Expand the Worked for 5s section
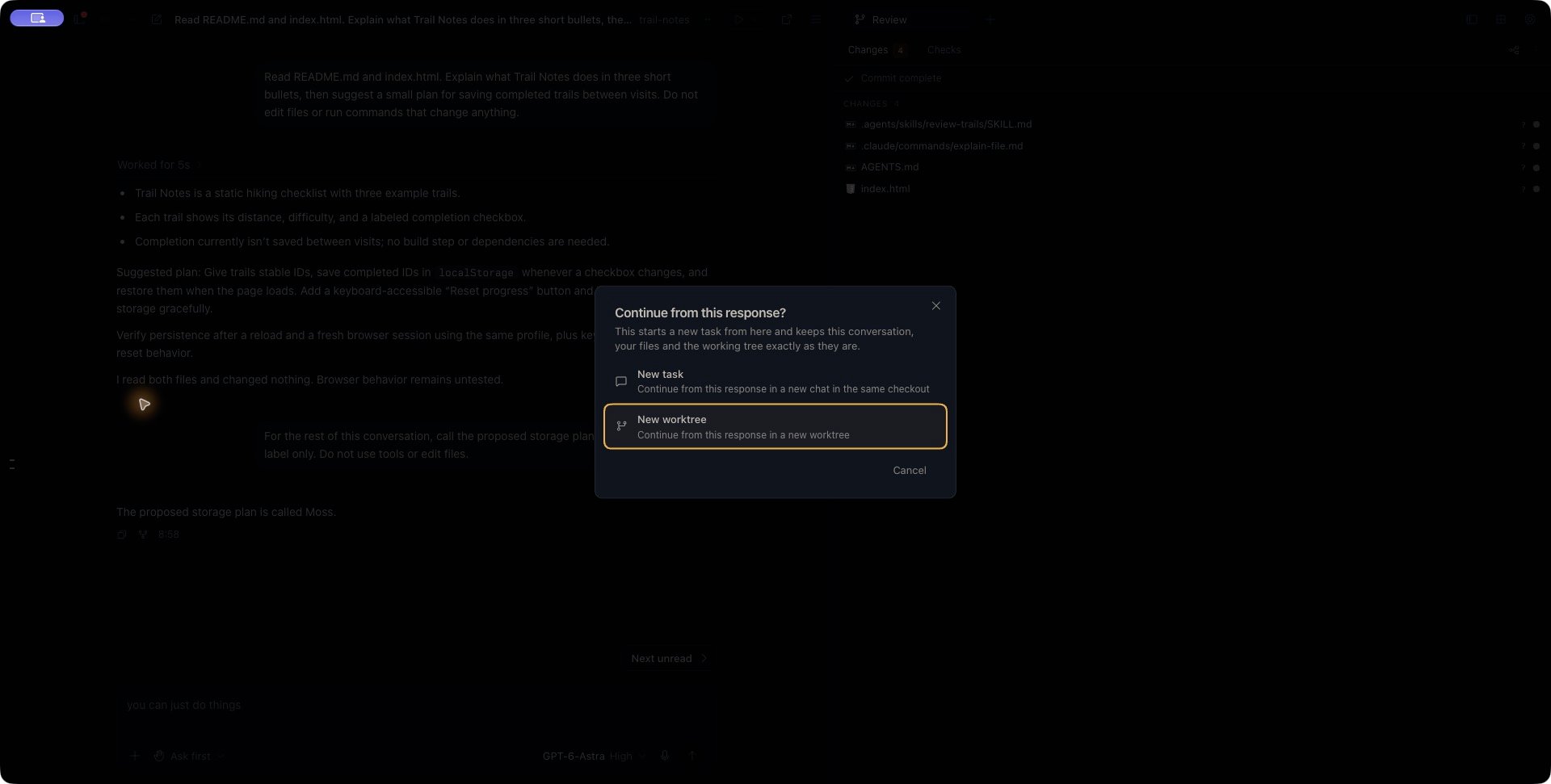1551x784 pixels. coord(158,165)
